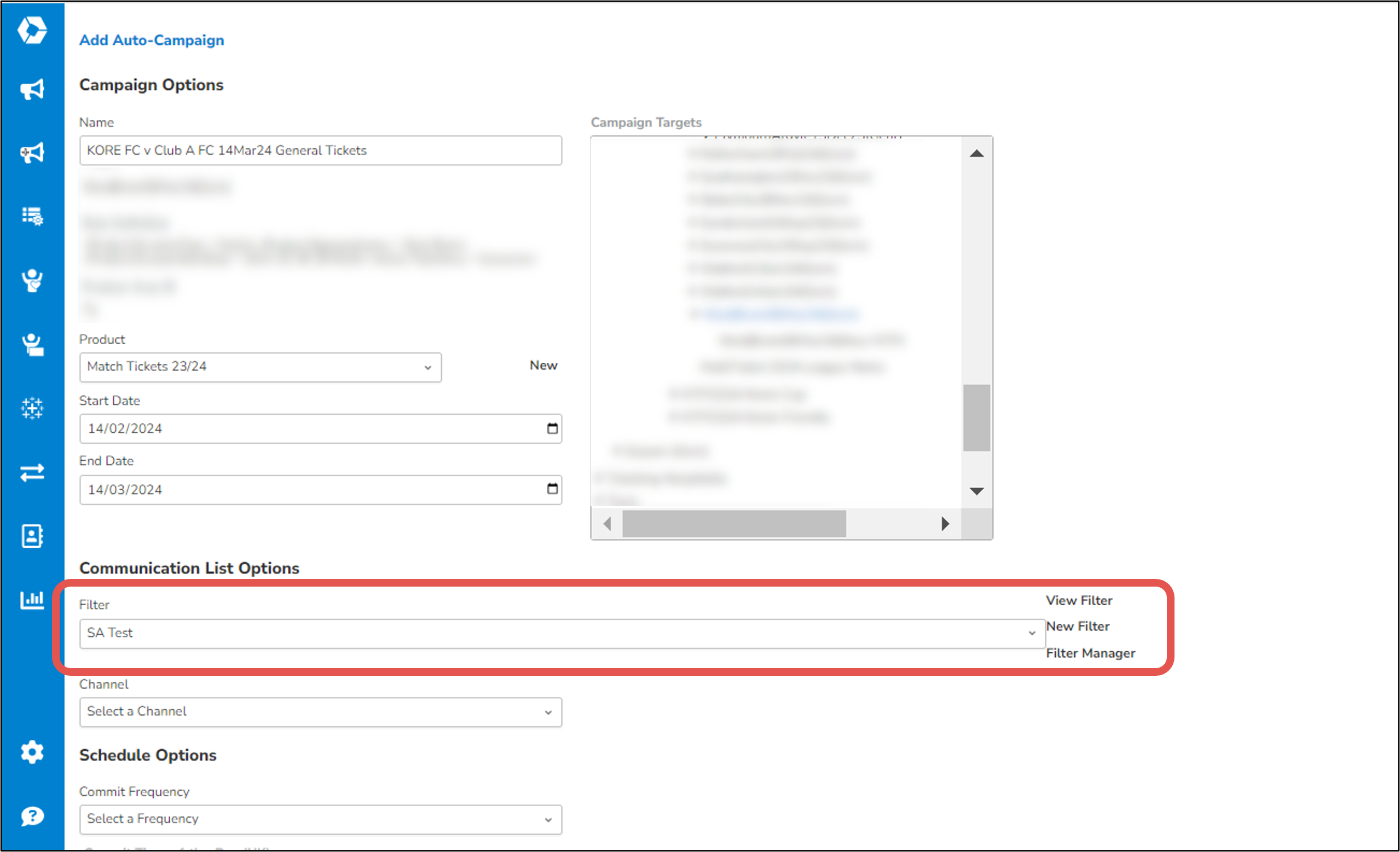Open the End Date calendar picker icon
This screenshot has height=852, width=1400.
(552, 489)
